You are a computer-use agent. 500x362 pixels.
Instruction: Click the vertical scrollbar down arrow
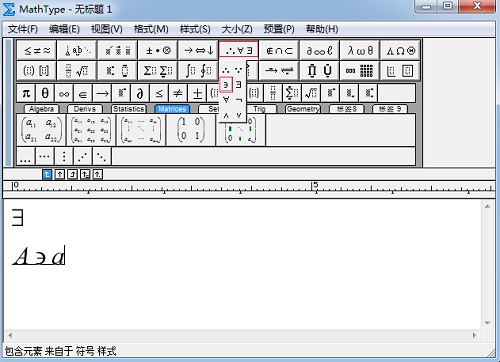pyautogui.click(x=488, y=323)
